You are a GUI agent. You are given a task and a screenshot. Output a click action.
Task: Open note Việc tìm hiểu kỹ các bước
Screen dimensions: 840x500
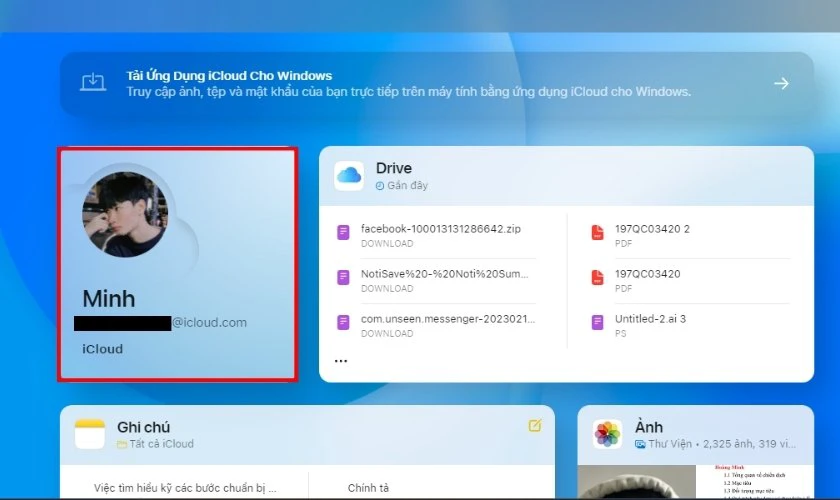tap(185, 488)
